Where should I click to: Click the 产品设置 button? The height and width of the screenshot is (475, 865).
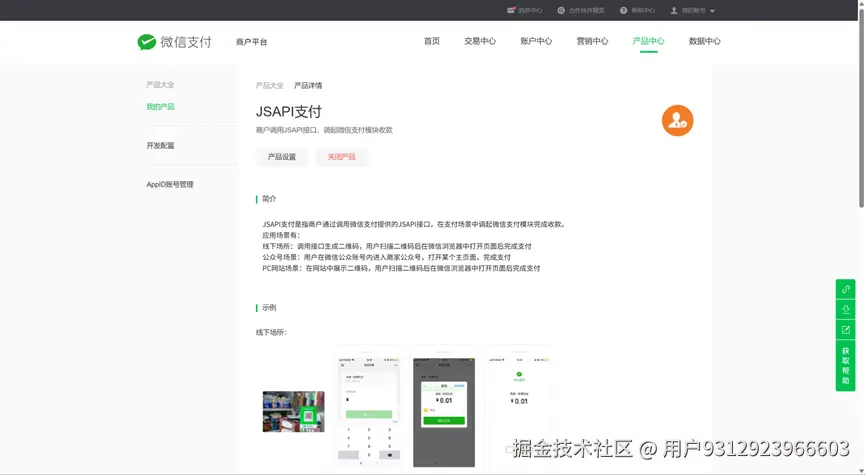tap(281, 157)
